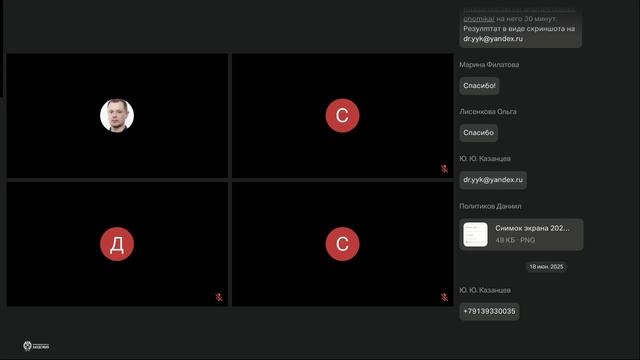640x360 pixels.
Task: Click the participant photo avatar tile
Action: point(117,116)
